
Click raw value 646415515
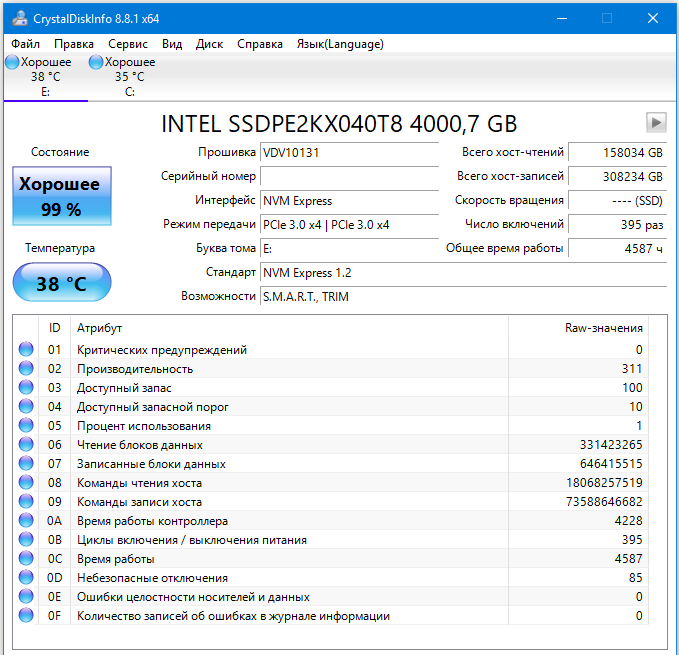[x=611, y=464]
